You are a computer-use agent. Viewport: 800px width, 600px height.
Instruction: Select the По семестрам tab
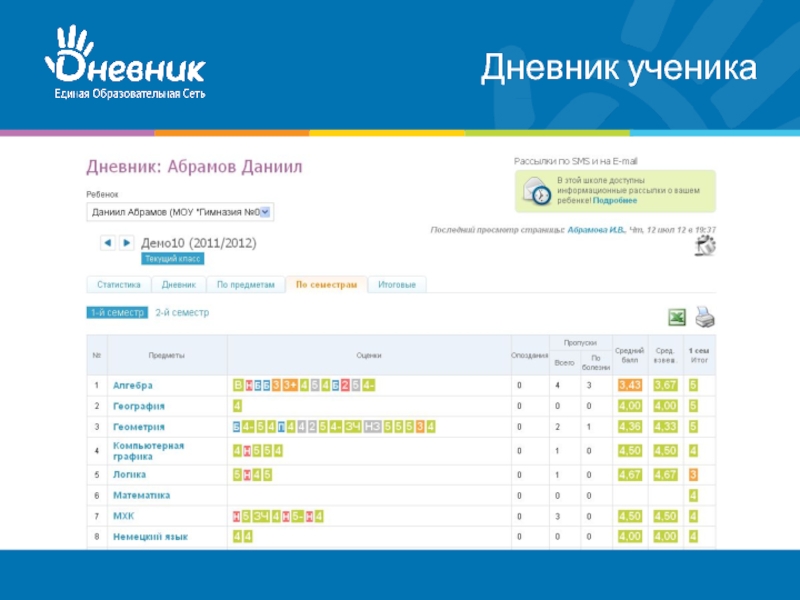coord(327,285)
